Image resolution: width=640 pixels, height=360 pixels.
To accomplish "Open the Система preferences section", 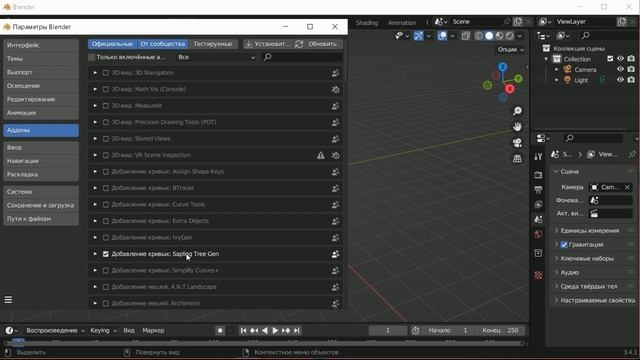I will tap(41, 192).
